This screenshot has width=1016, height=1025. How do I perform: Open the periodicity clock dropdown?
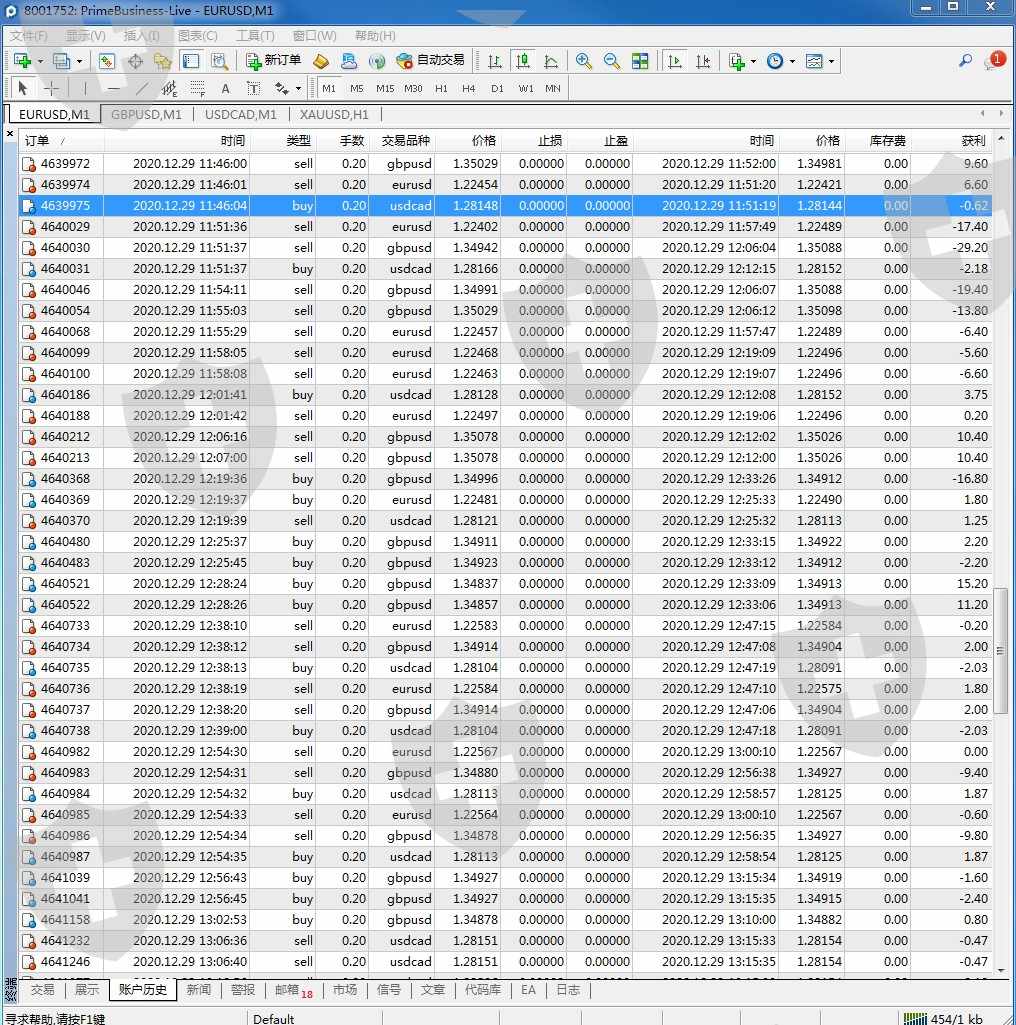792,61
